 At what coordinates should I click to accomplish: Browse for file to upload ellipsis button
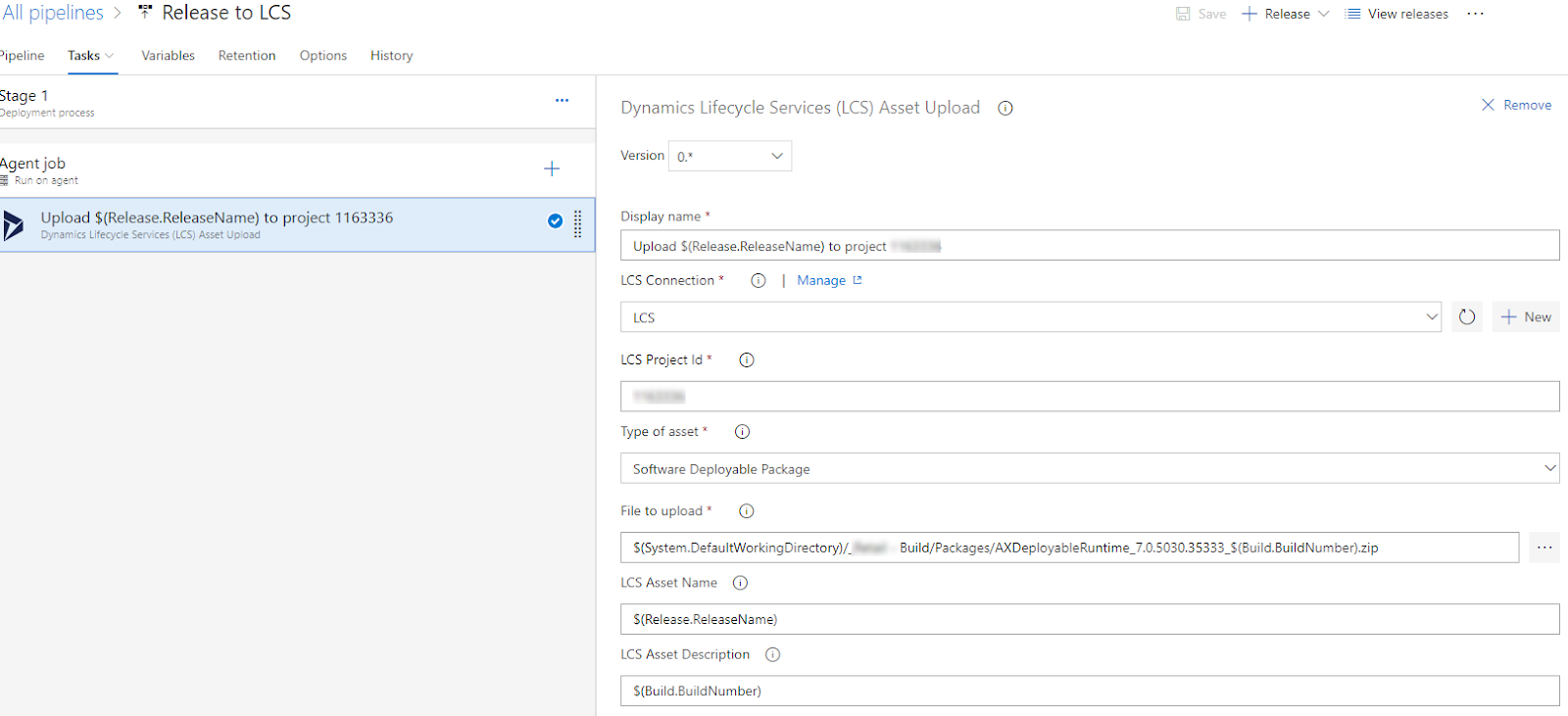pyautogui.click(x=1544, y=548)
